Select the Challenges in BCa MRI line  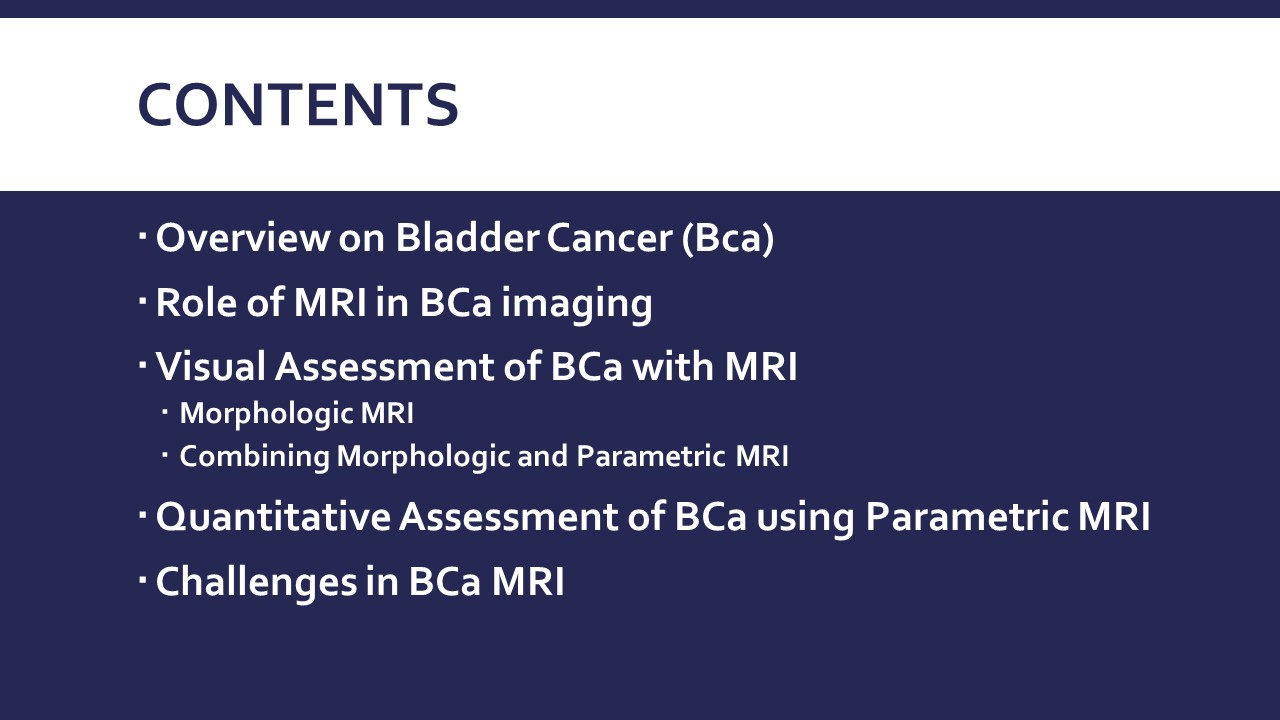tap(360, 581)
